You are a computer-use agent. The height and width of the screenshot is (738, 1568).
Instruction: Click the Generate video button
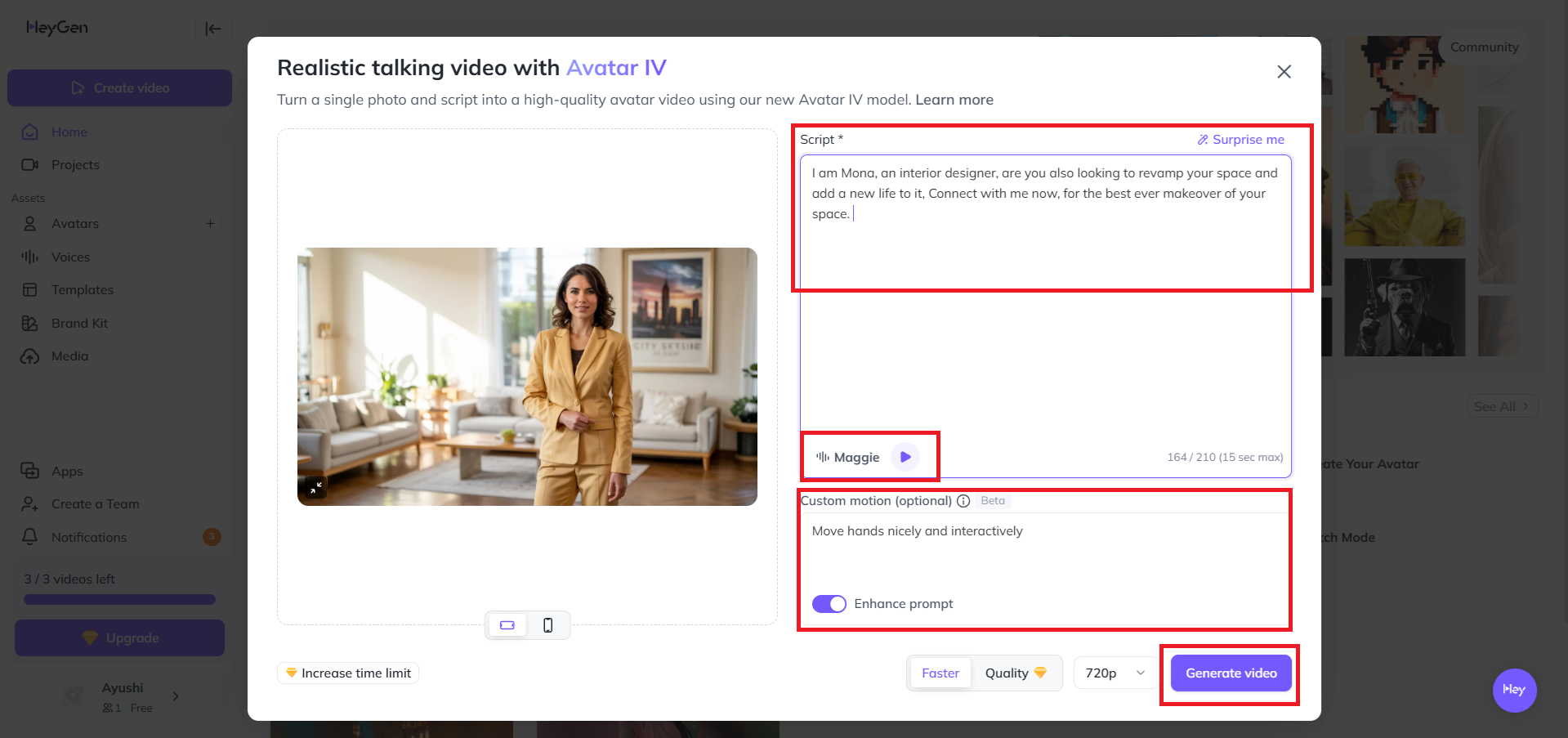pos(1231,673)
